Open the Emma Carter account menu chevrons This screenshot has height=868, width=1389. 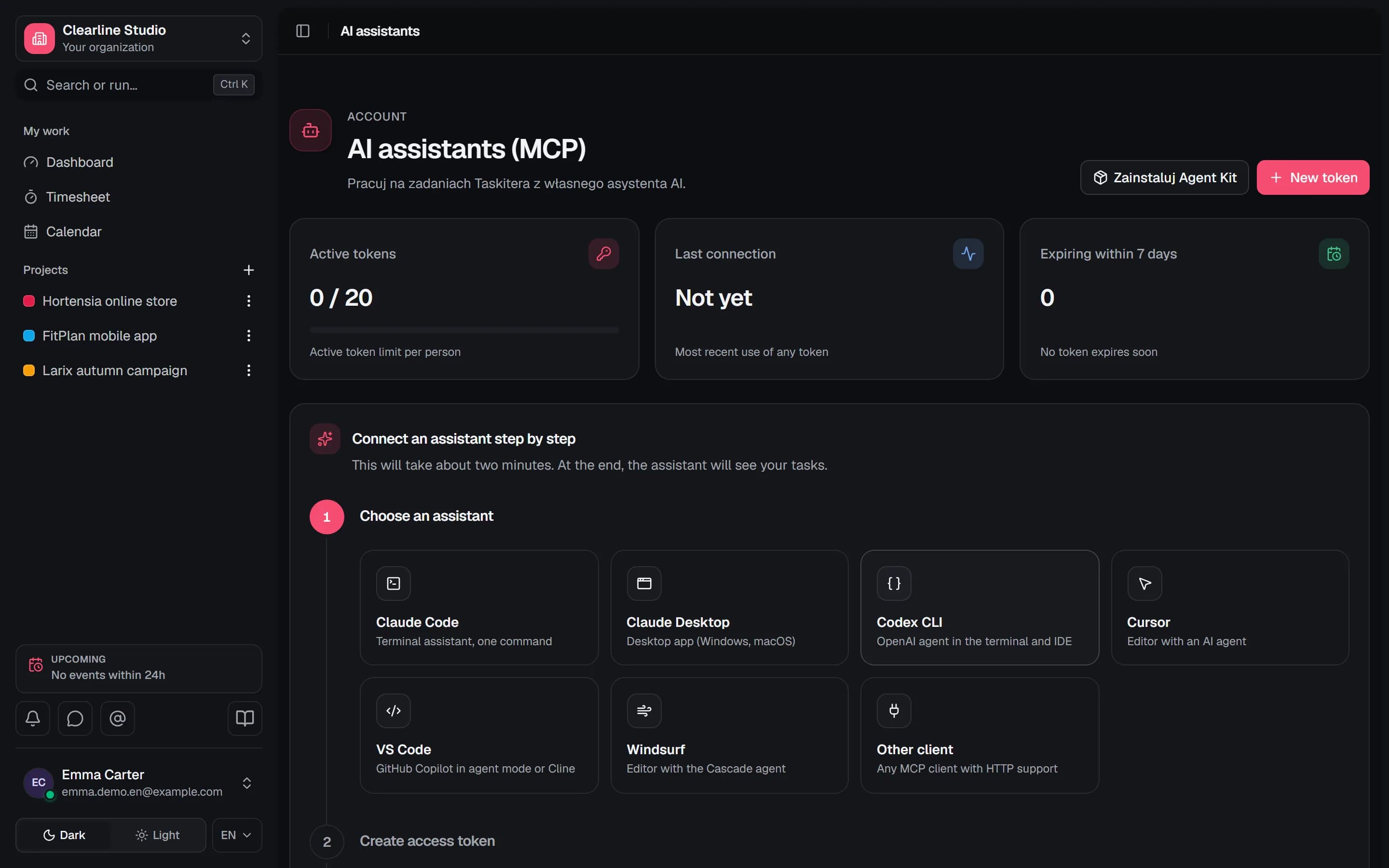(x=247, y=783)
